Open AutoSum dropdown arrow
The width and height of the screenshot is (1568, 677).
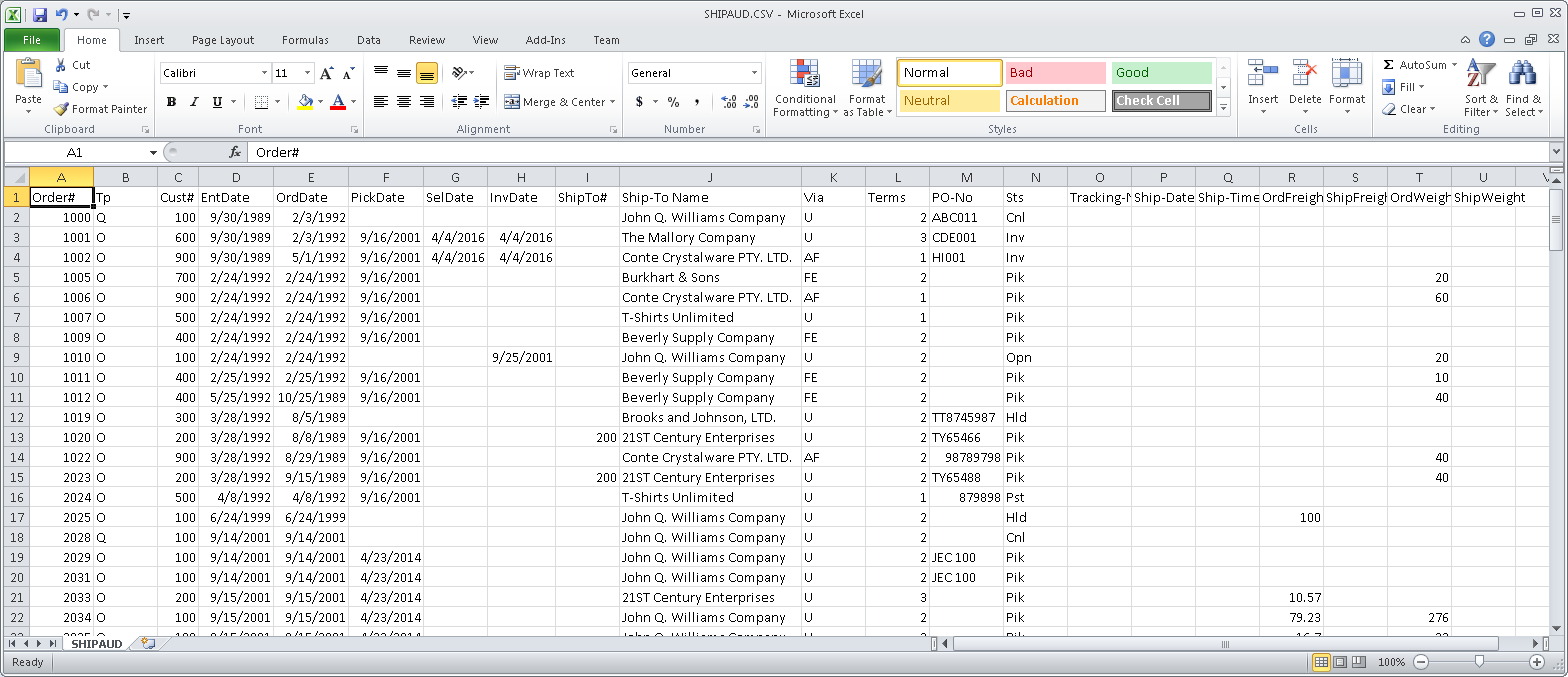(x=1454, y=65)
